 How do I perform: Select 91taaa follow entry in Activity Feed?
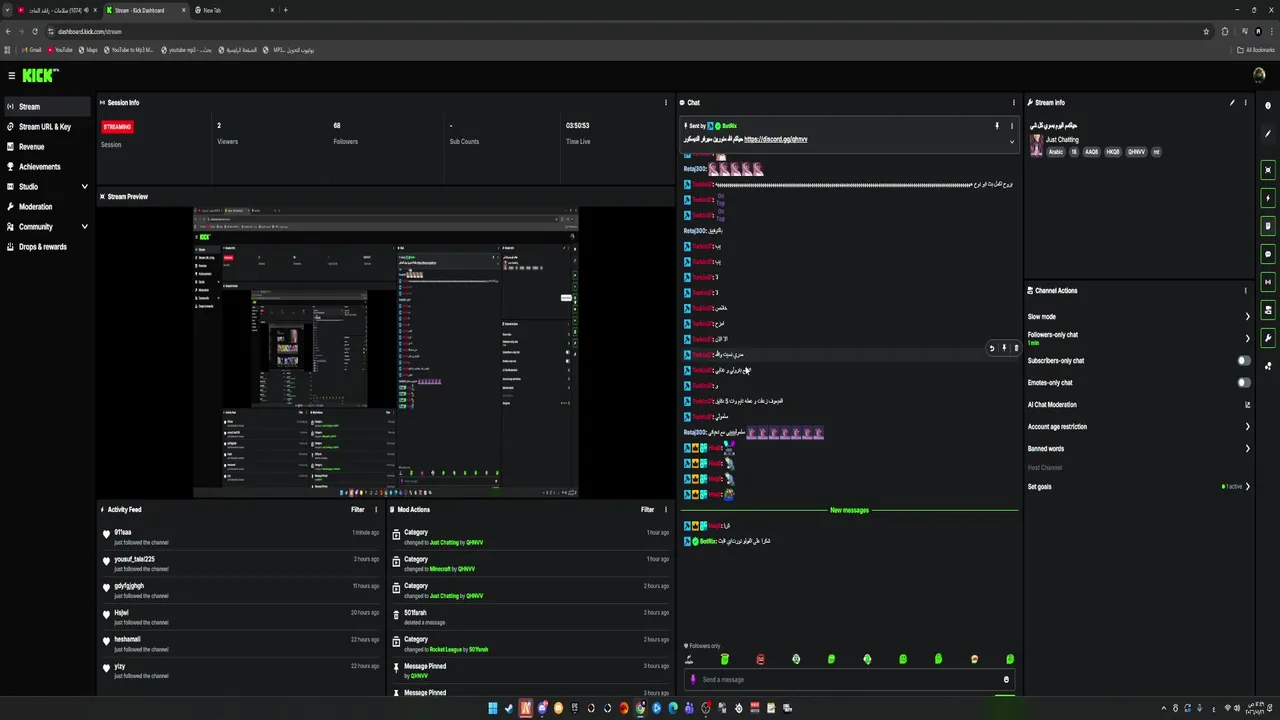coord(240,536)
